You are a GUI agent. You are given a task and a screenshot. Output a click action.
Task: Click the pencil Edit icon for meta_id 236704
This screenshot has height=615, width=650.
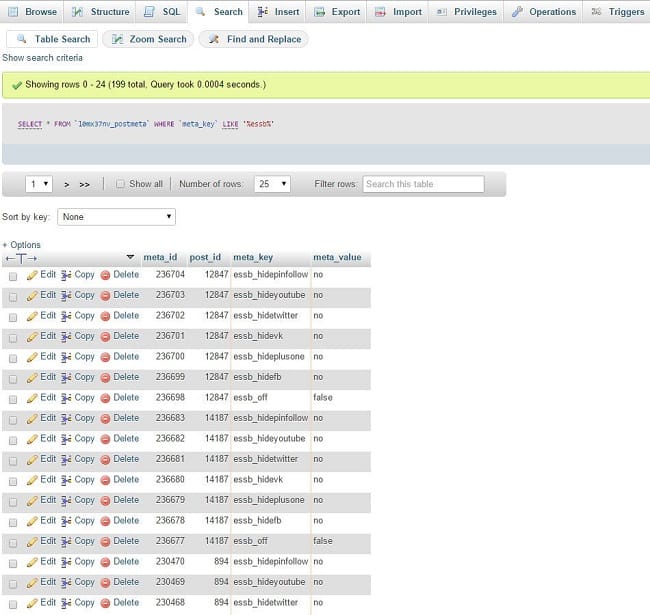[x=32, y=274]
